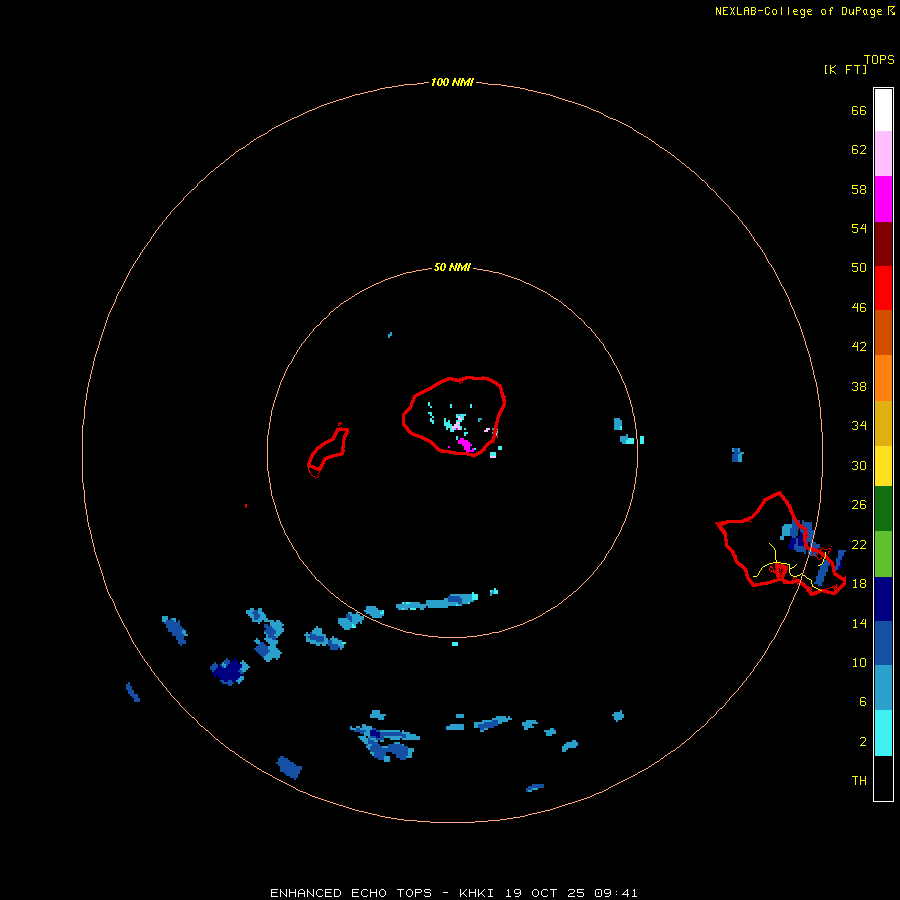The height and width of the screenshot is (900, 900).
Task: Click the light blue 6 kft swatch
Action: 883,688
